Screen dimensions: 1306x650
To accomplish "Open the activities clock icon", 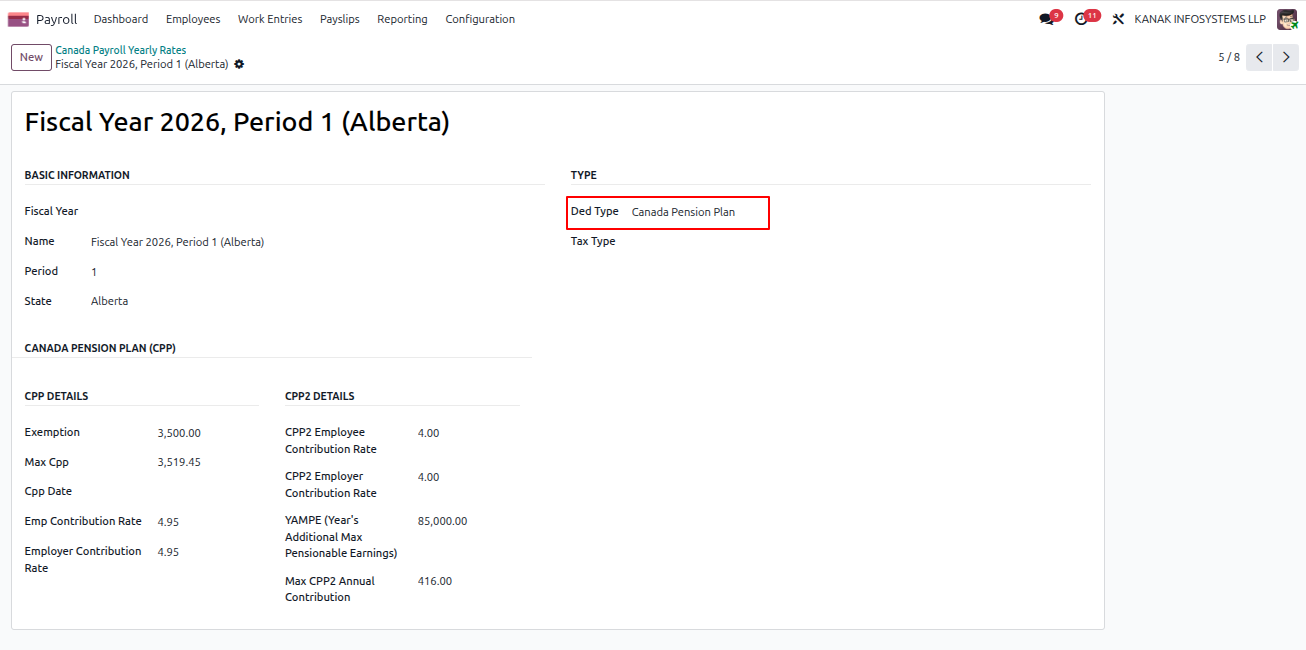I will pos(1081,19).
